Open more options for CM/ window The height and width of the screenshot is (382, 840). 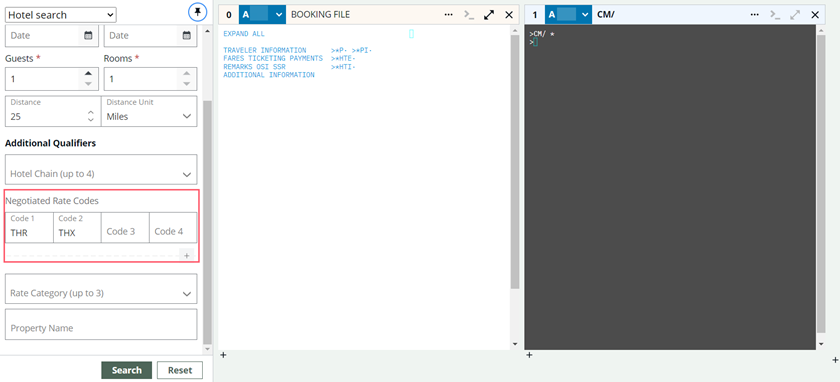pos(755,14)
